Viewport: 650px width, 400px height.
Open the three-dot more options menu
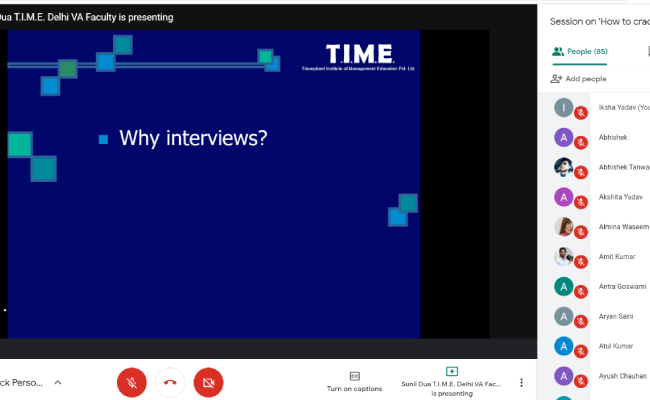point(521,382)
